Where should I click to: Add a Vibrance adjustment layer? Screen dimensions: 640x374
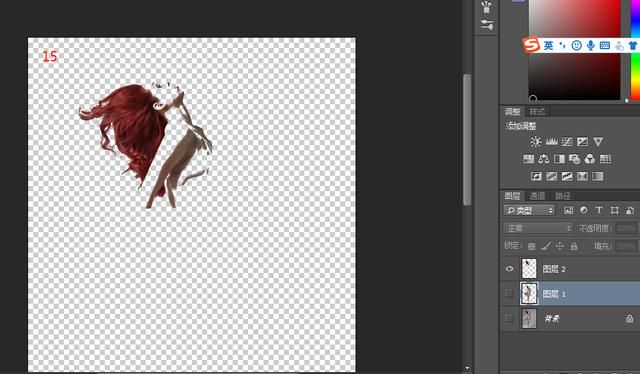(598, 142)
